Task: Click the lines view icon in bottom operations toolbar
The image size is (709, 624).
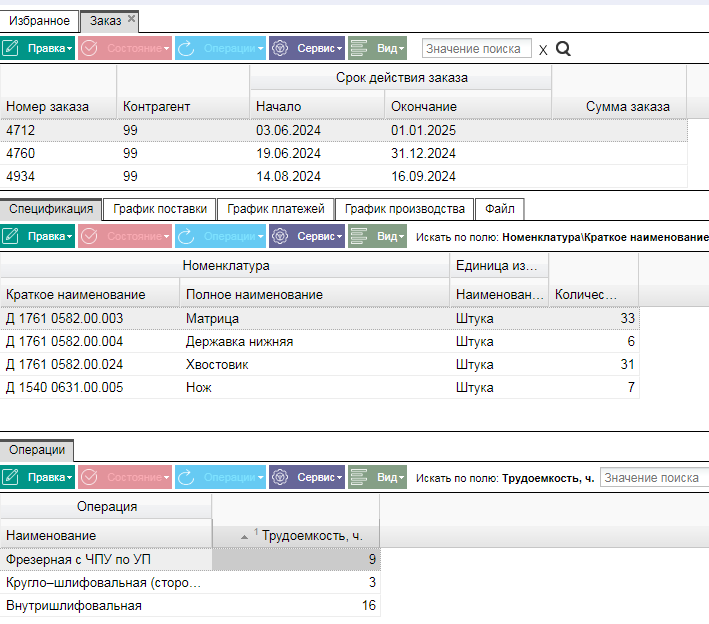Action: [359, 477]
